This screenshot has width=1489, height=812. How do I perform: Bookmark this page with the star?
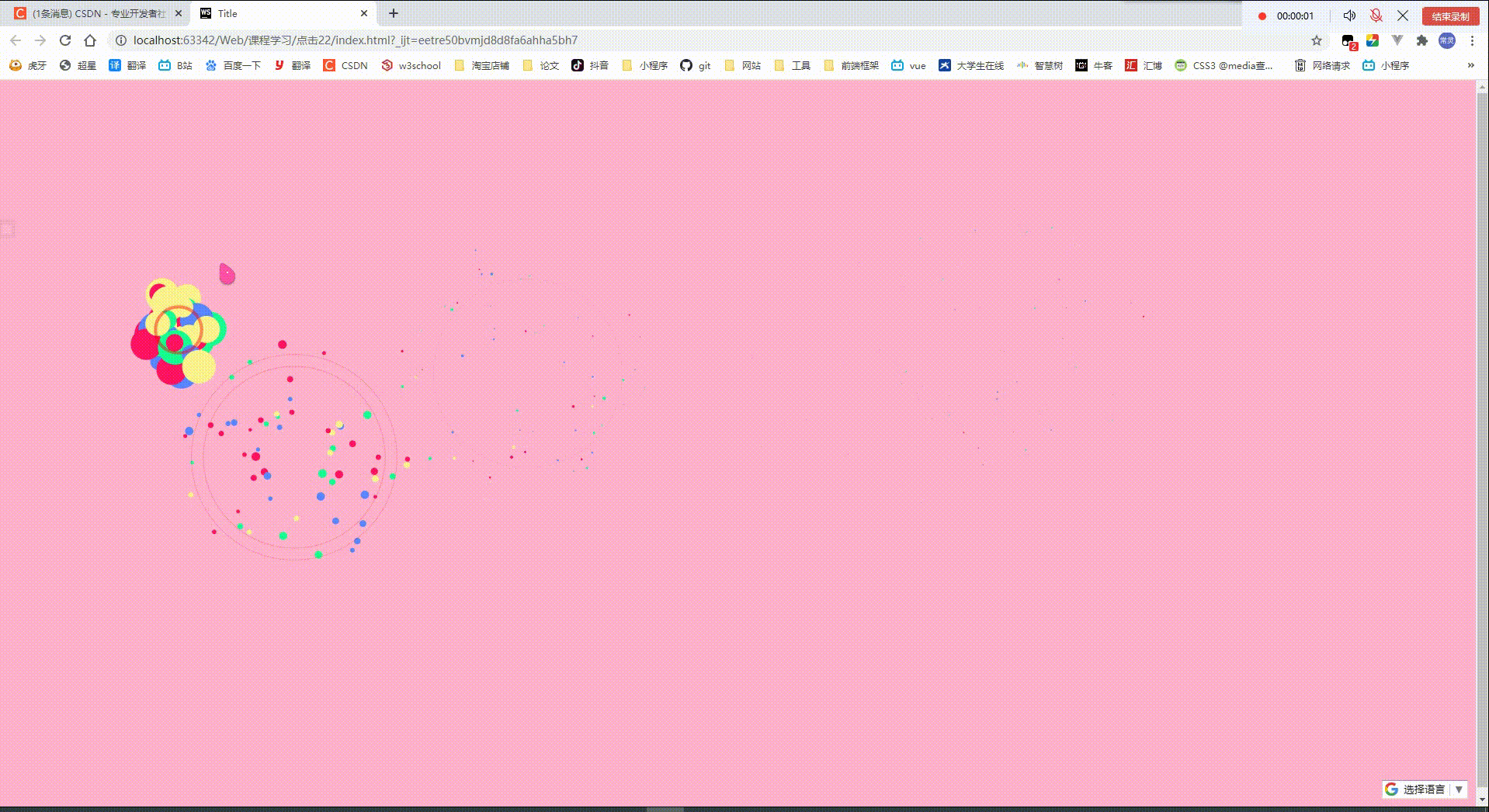(1317, 40)
